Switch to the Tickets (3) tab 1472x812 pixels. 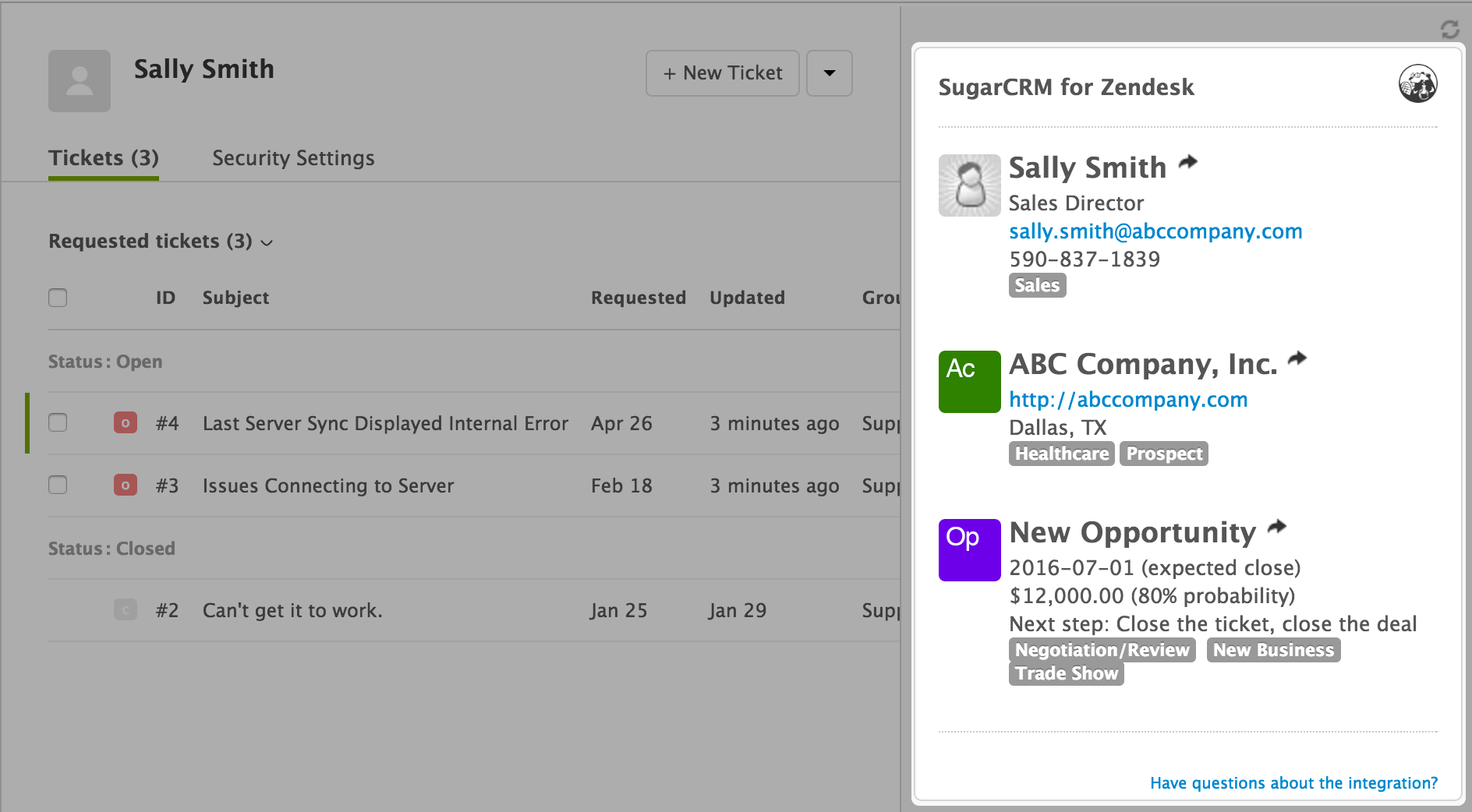click(x=104, y=158)
